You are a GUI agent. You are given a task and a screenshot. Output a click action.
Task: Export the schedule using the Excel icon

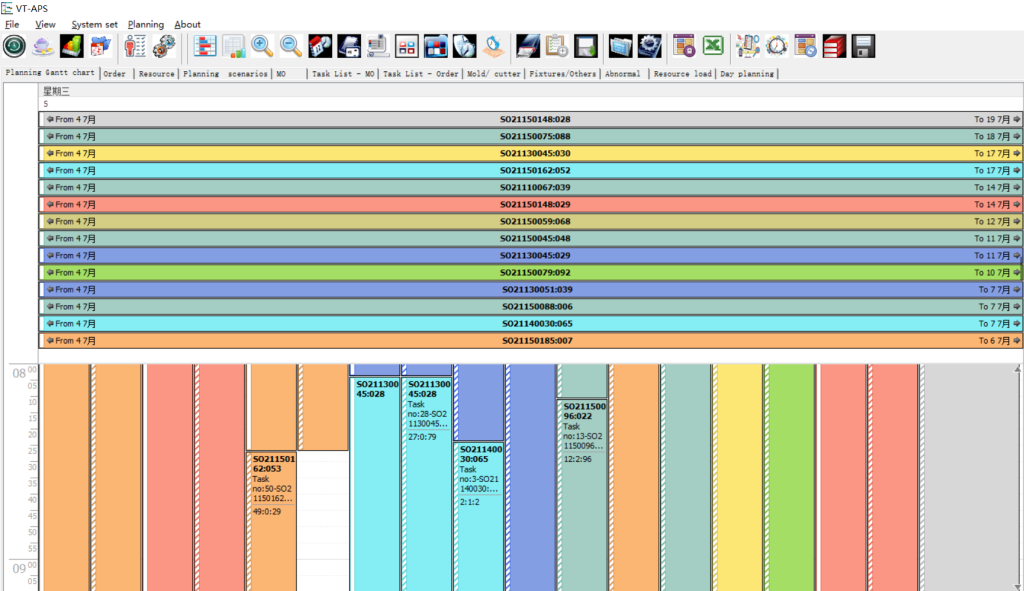(x=712, y=46)
